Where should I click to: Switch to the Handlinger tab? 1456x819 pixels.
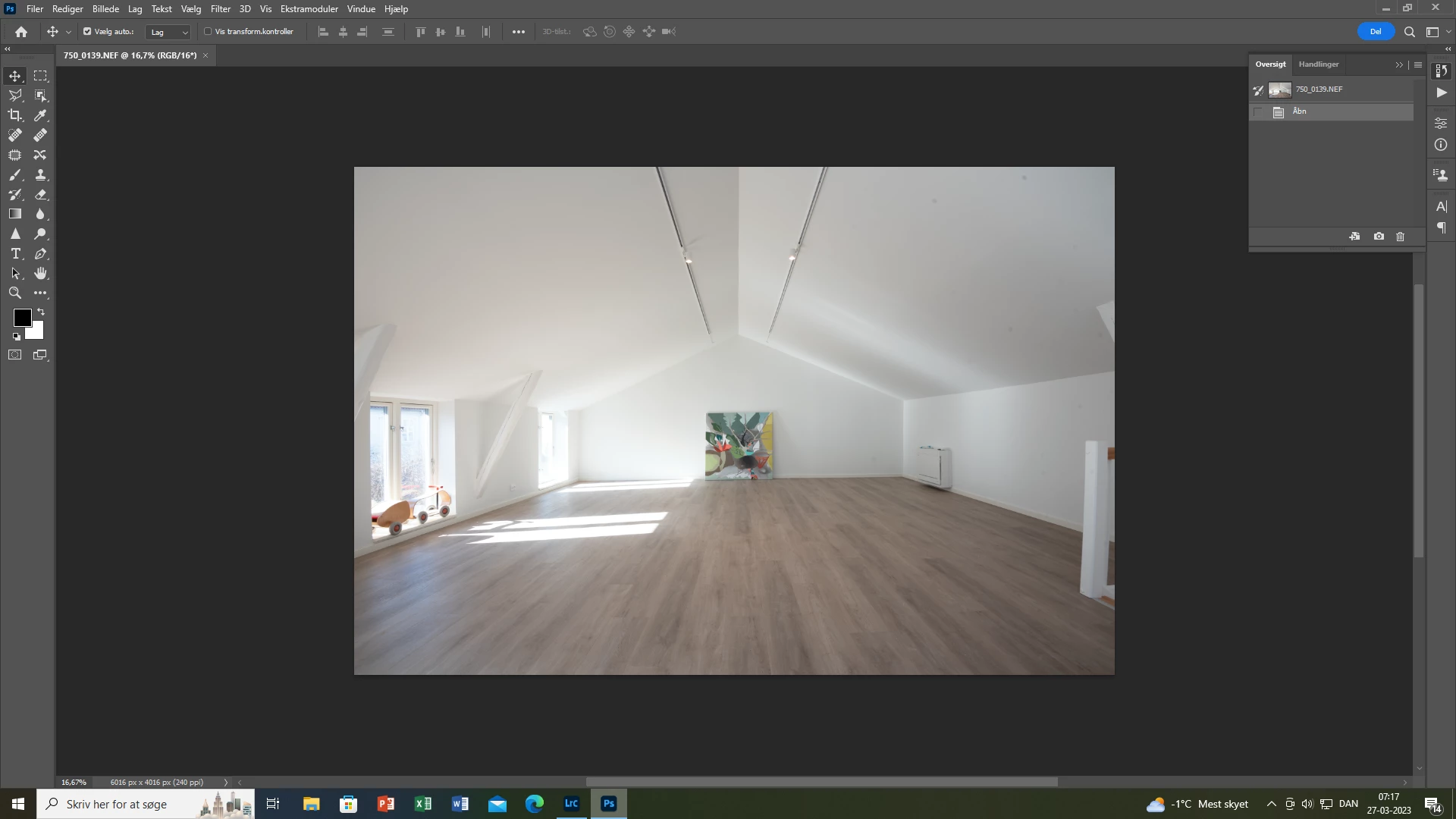click(1318, 64)
